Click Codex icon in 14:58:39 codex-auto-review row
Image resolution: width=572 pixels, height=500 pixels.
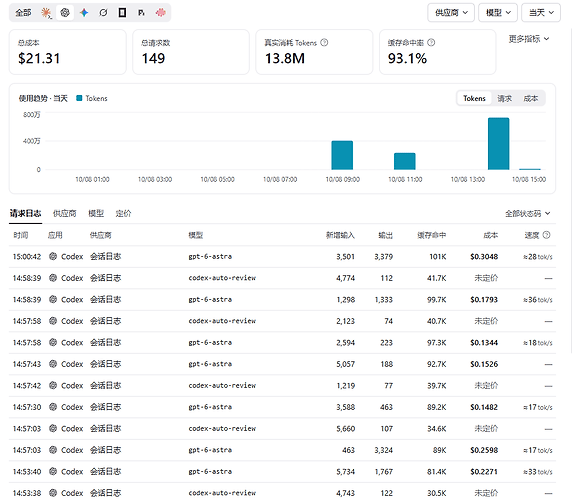[53, 278]
